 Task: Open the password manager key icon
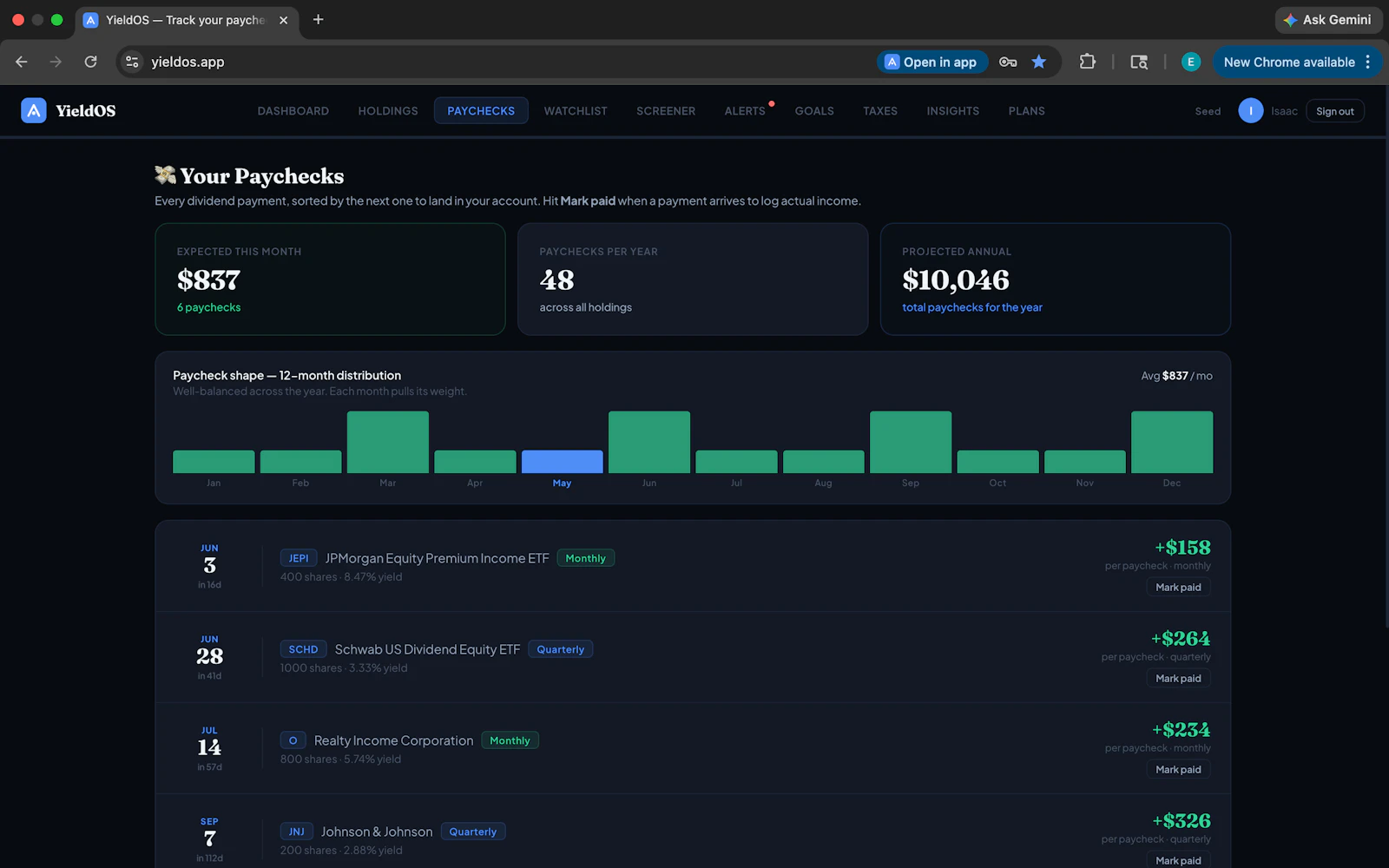tap(1008, 62)
